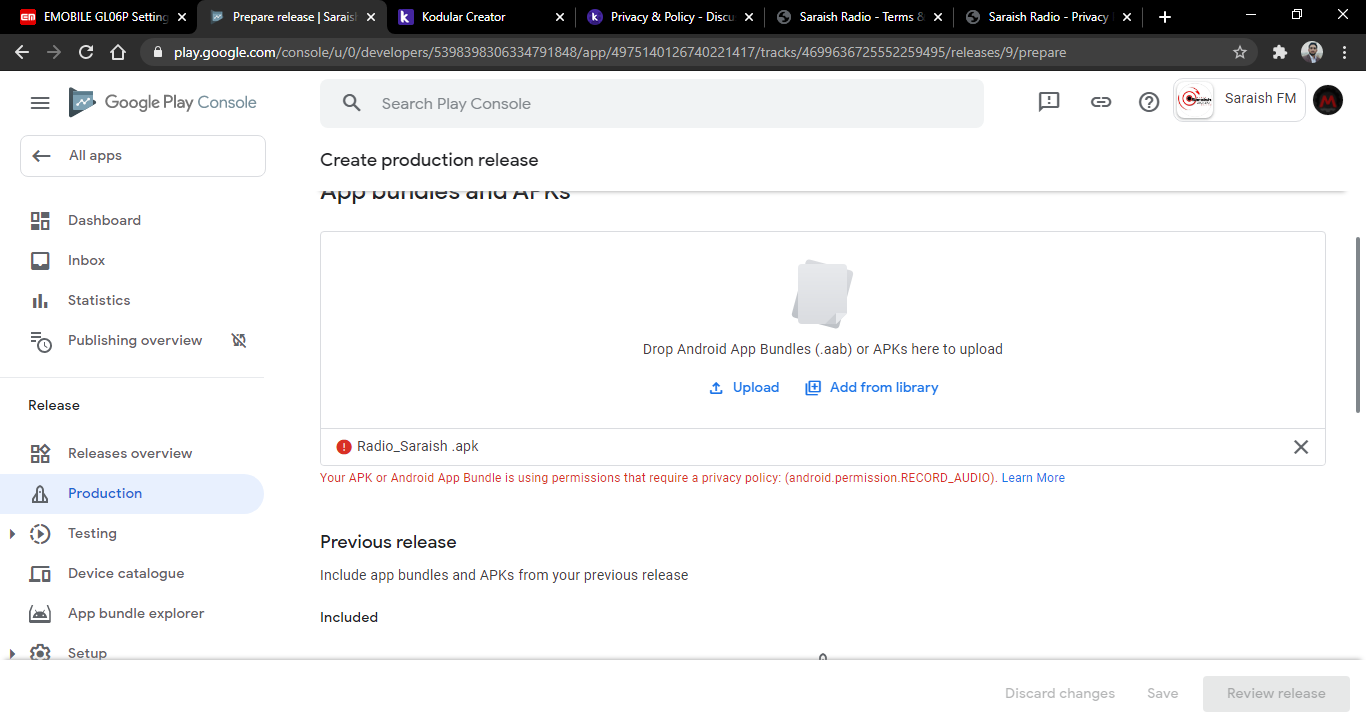Click the Dashboard sidebar icon
The image size is (1366, 728).
[x=40, y=220]
